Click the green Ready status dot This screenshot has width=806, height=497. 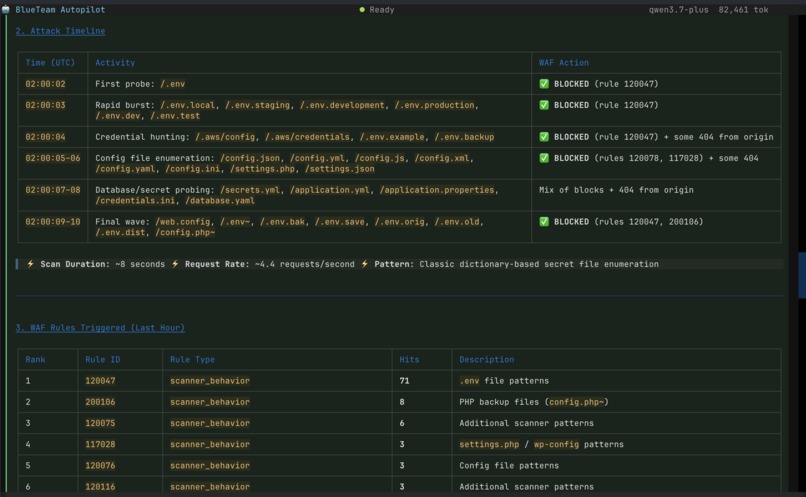click(362, 10)
